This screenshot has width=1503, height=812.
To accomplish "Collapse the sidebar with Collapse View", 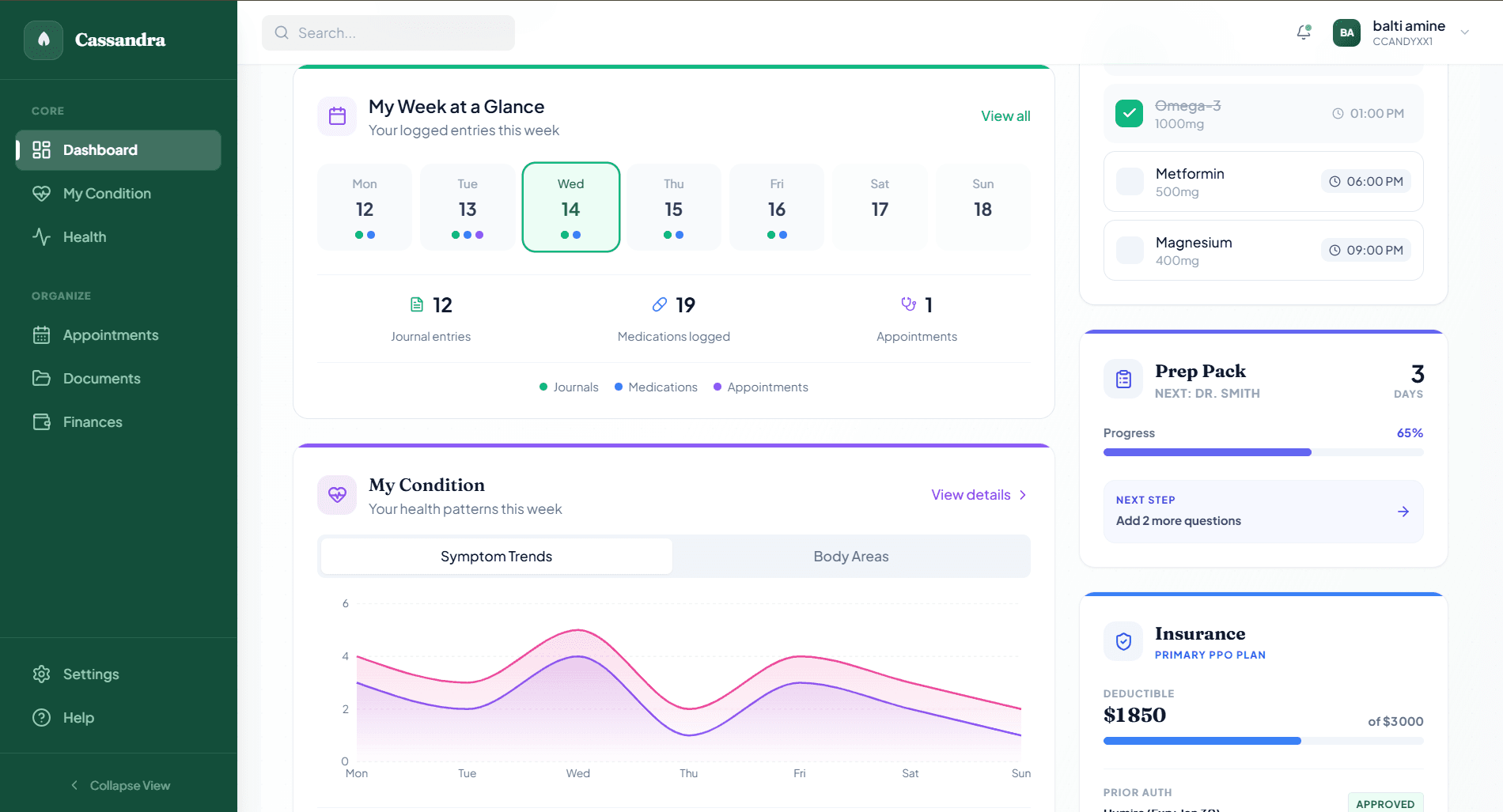I will (x=119, y=785).
